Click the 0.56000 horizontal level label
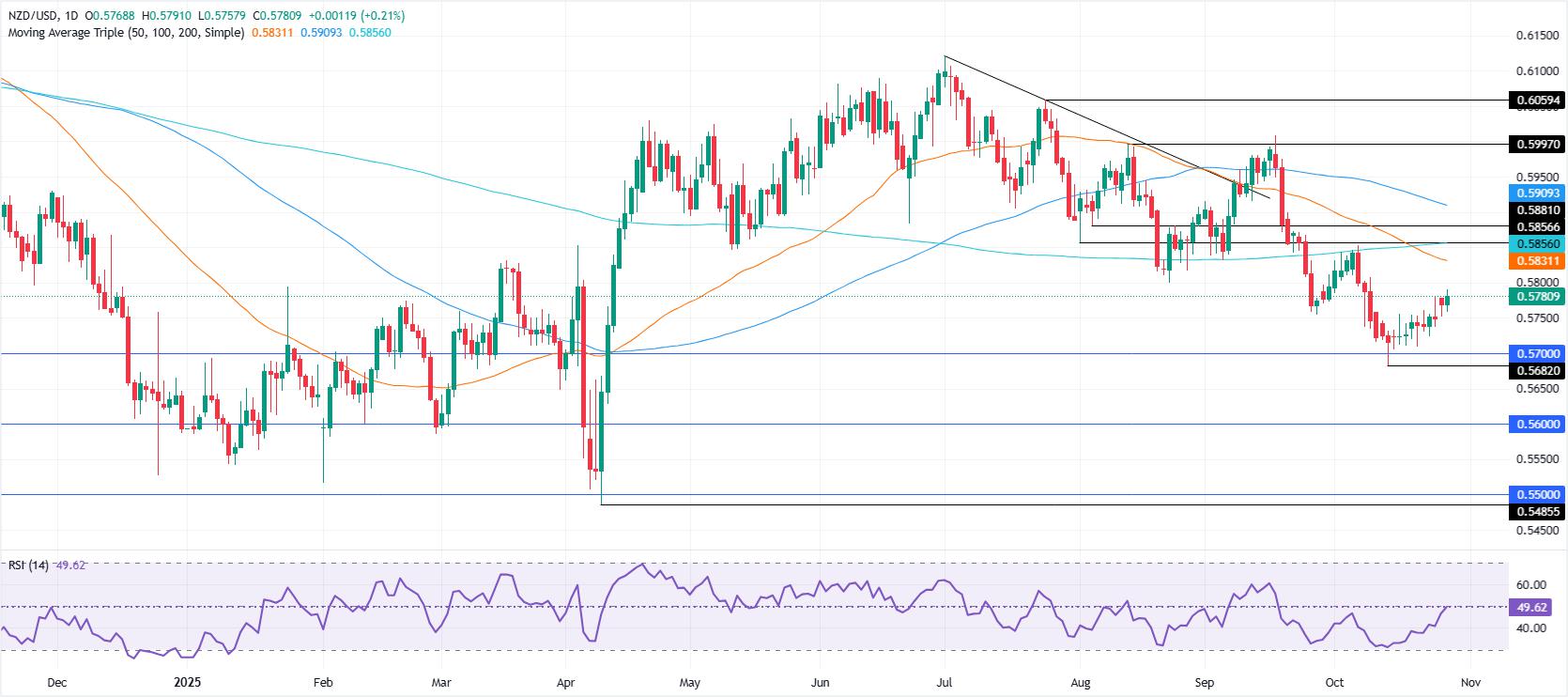The image size is (1568, 697). coord(1536,424)
